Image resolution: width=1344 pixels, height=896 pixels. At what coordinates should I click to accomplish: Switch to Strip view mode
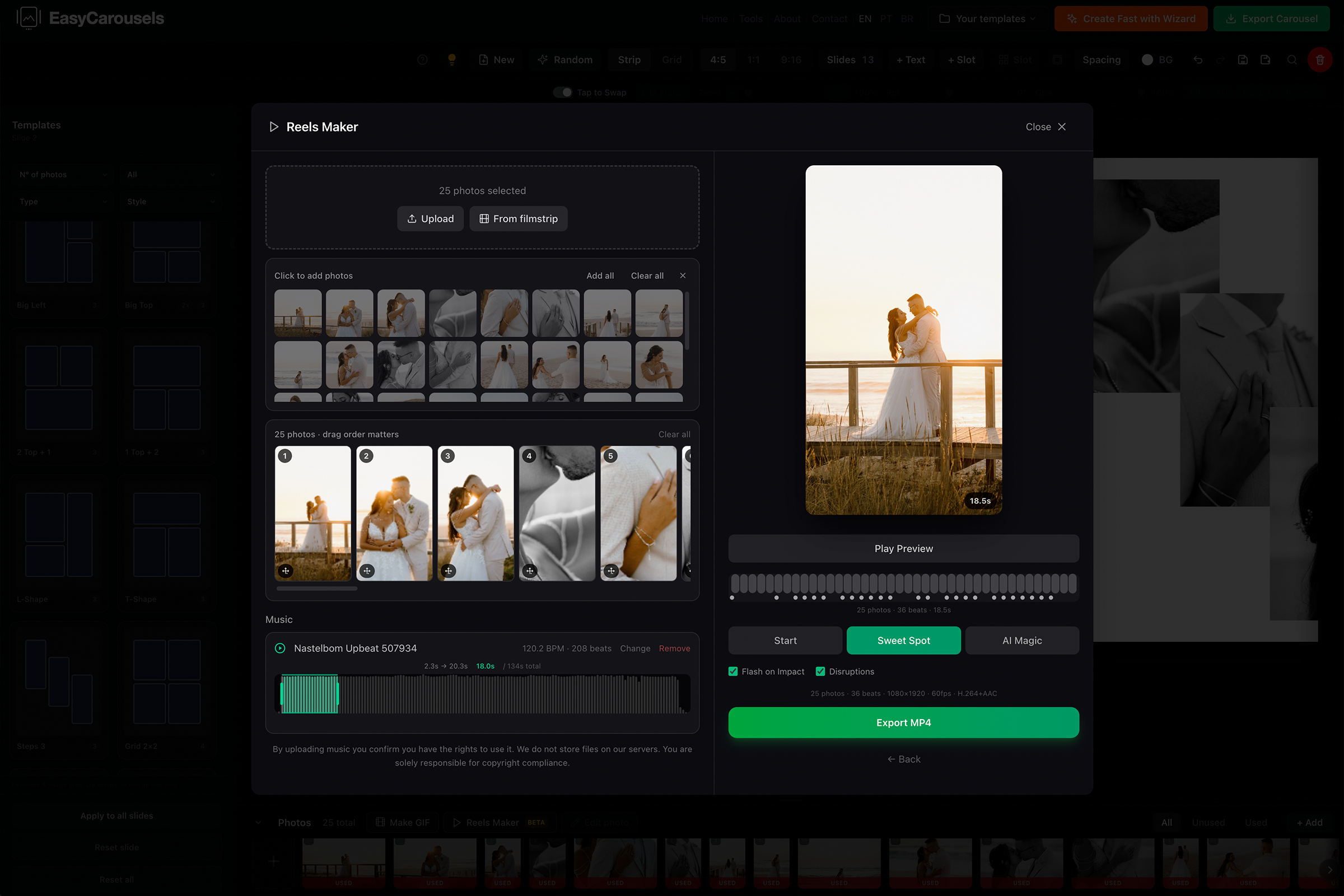pyautogui.click(x=629, y=59)
